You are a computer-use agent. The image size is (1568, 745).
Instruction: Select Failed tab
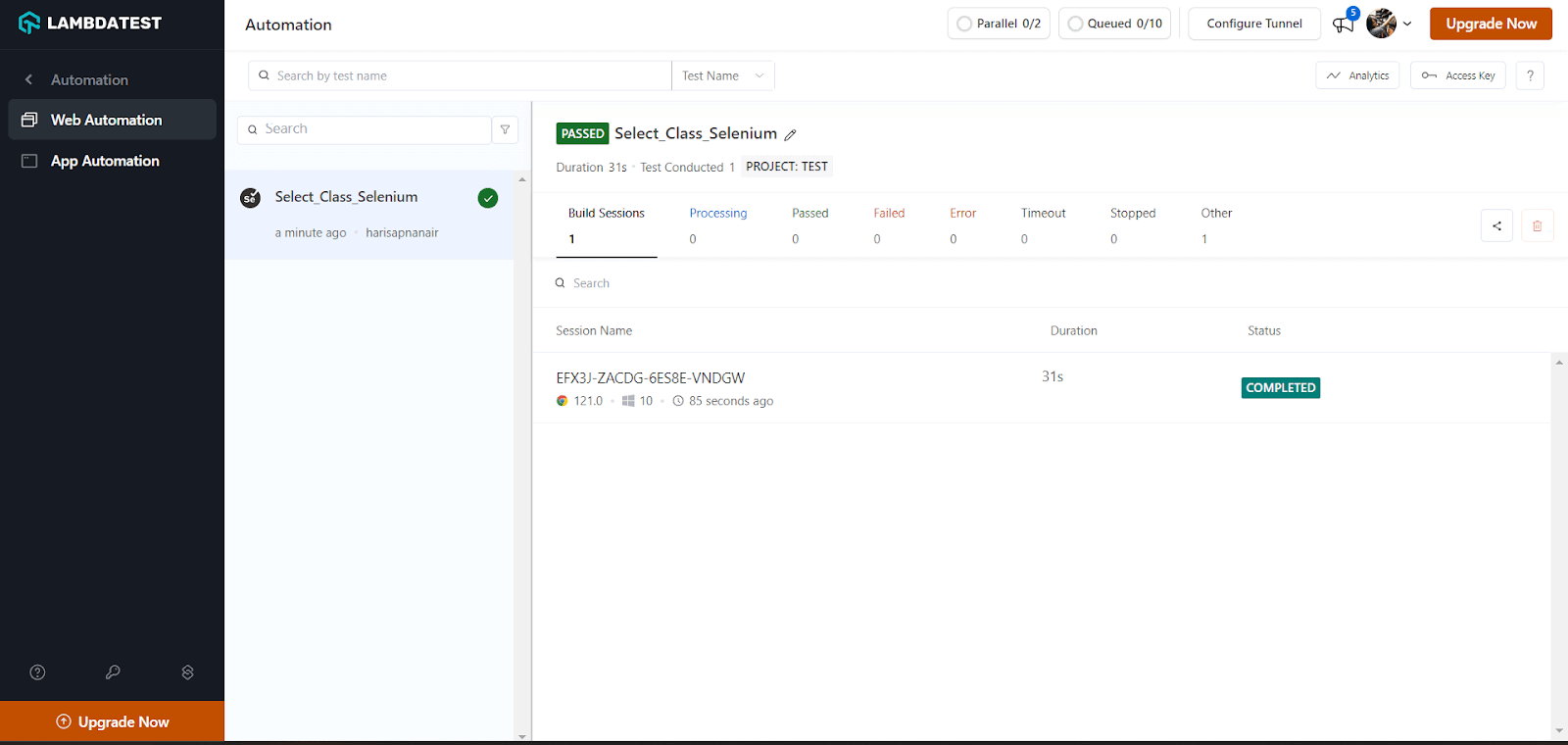point(889,225)
